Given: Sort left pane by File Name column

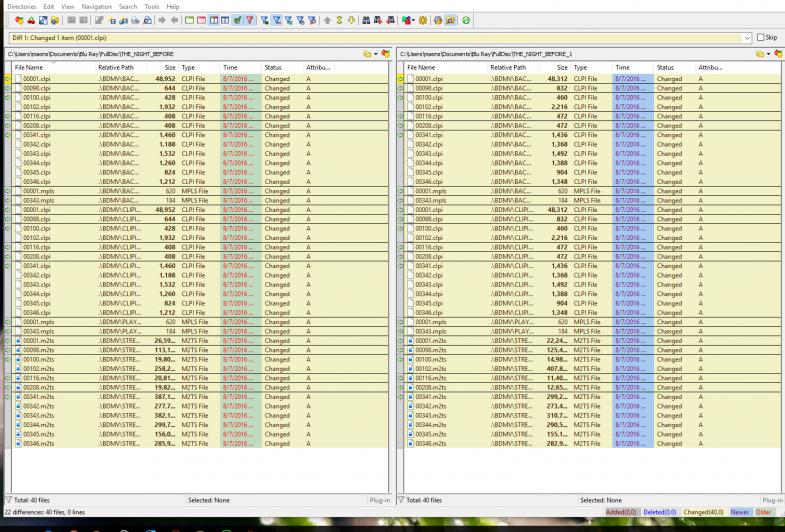Looking at the screenshot, I should tap(54, 68).
